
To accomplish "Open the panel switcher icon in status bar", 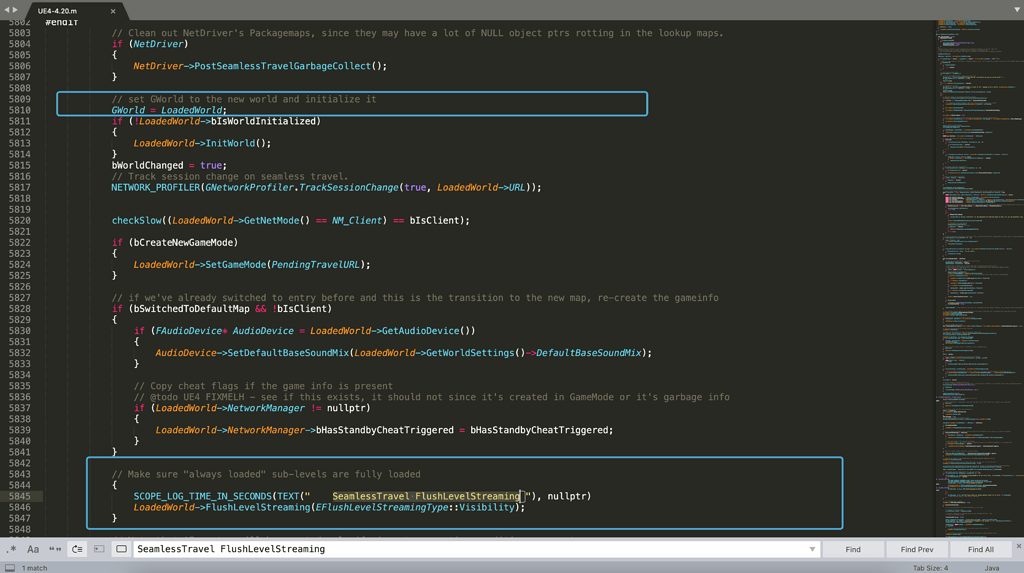I will 10,568.
